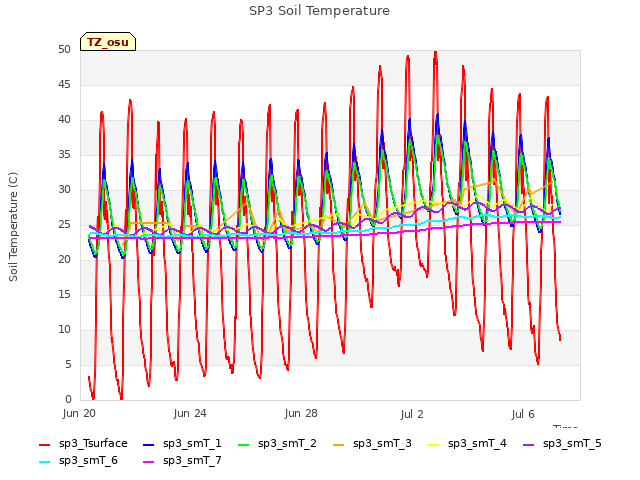Screen dimensions: 640x480
Task: Click the 35 y-axis tick label
Action: tap(64, 155)
